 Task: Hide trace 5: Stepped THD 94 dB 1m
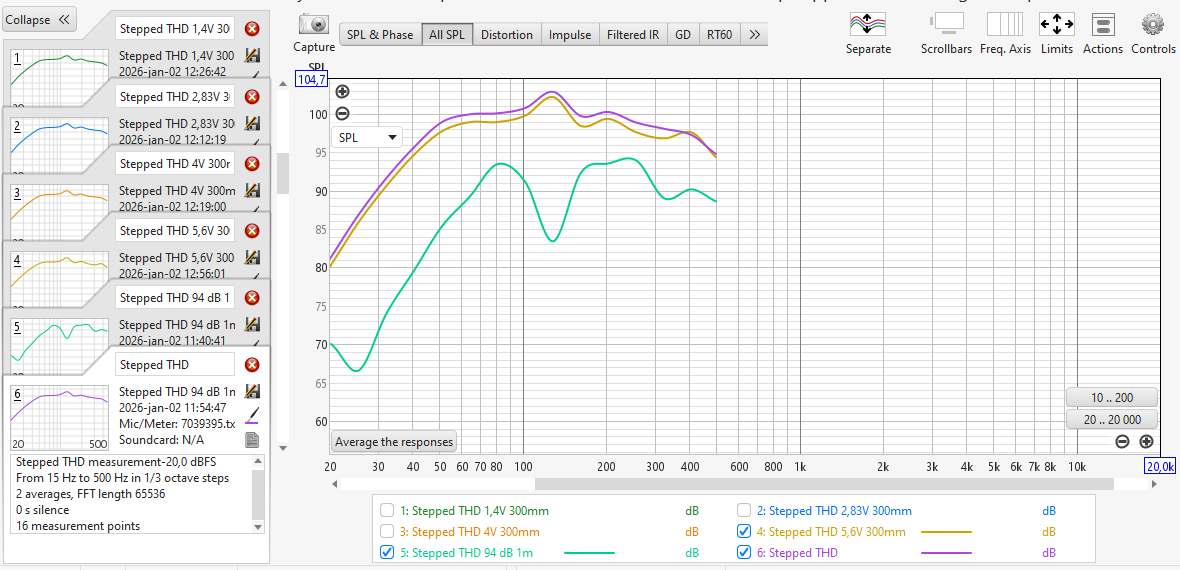[x=387, y=552]
